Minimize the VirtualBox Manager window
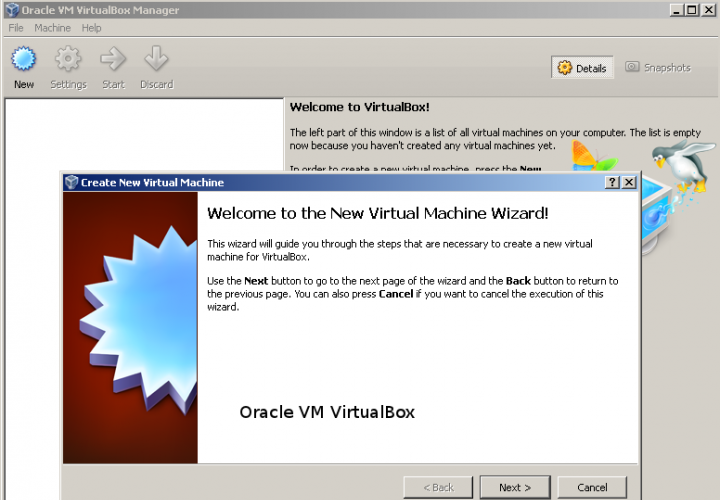720x500 pixels. point(678,10)
